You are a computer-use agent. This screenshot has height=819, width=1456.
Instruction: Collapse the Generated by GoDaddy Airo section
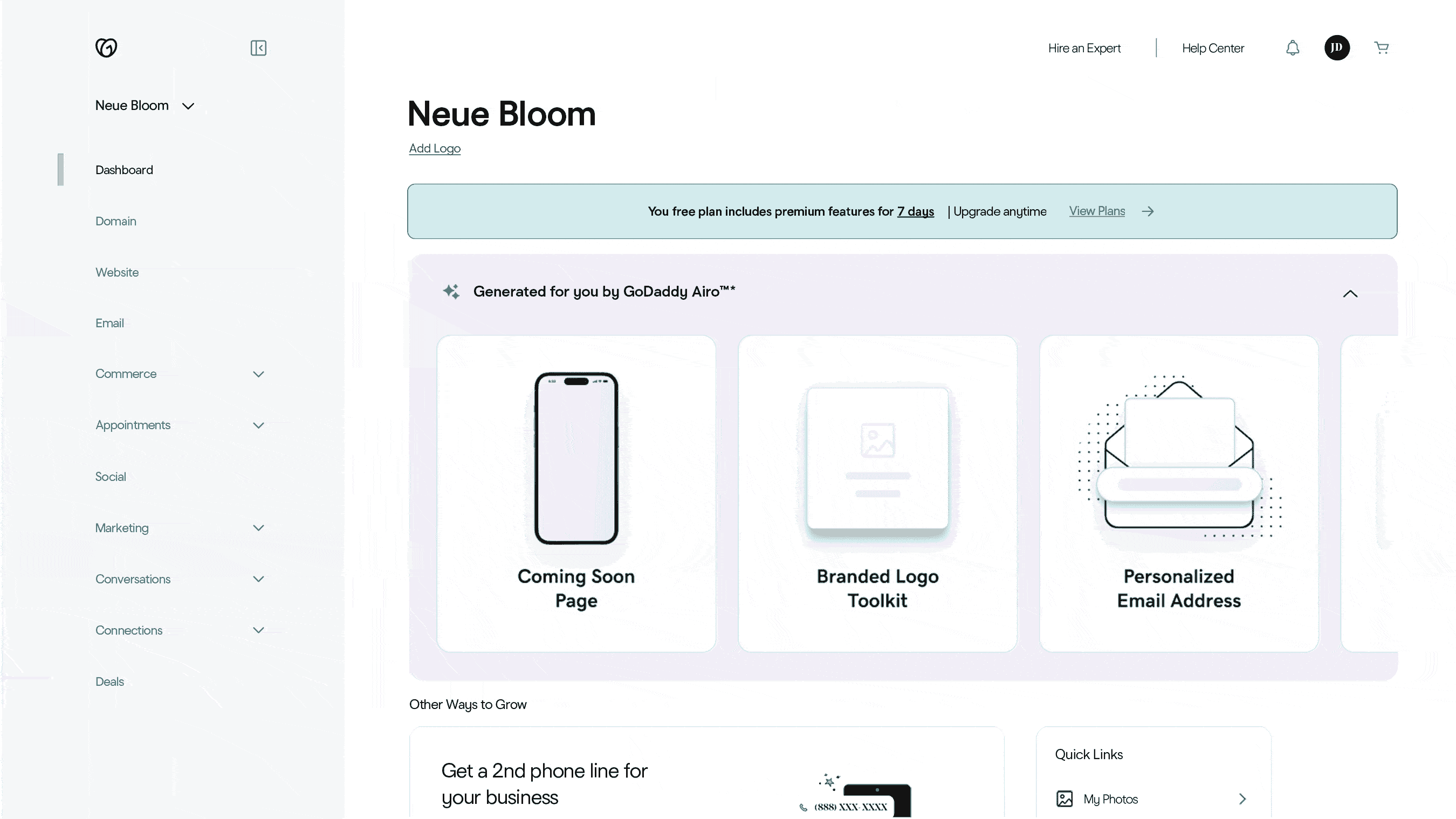(x=1350, y=293)
